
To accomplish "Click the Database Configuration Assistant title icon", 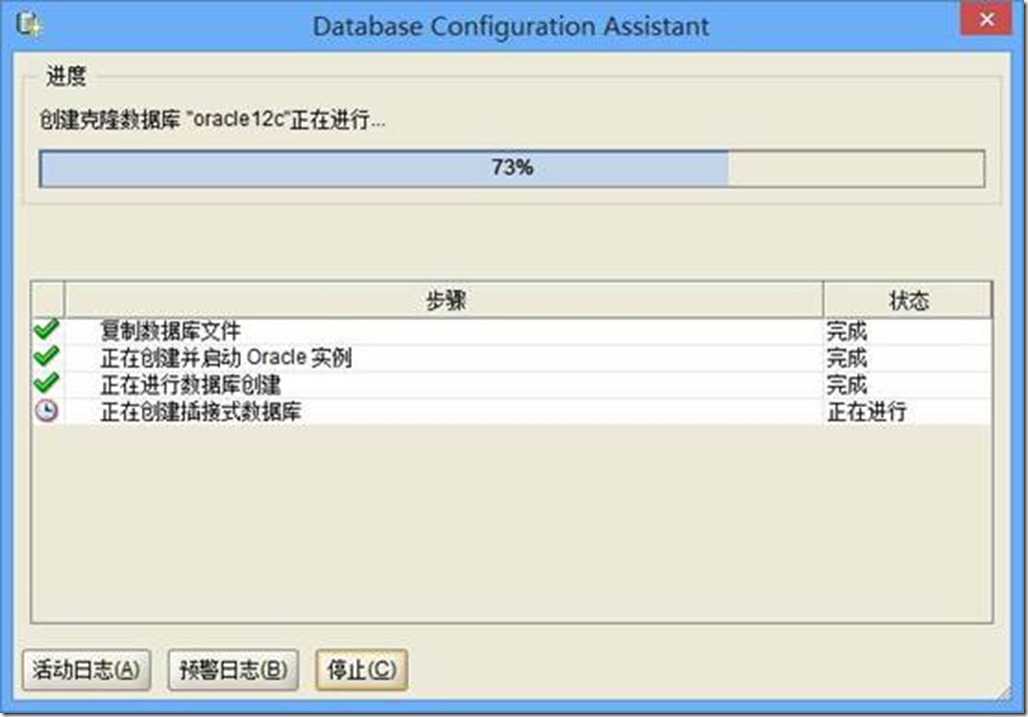I will tap(29, 26).
